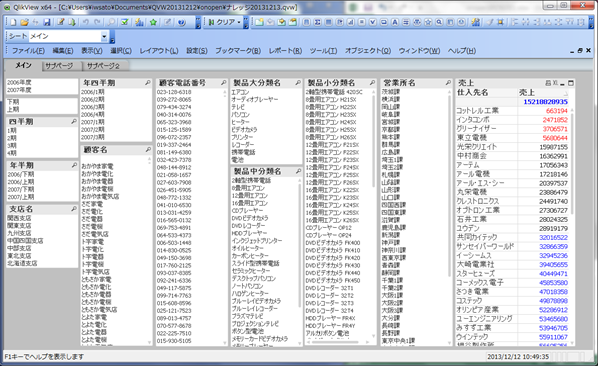The image size is (598, 366).
Task: Add a new sheet from design toolbar
Action: pyautogui.click(x=259, y=22)
